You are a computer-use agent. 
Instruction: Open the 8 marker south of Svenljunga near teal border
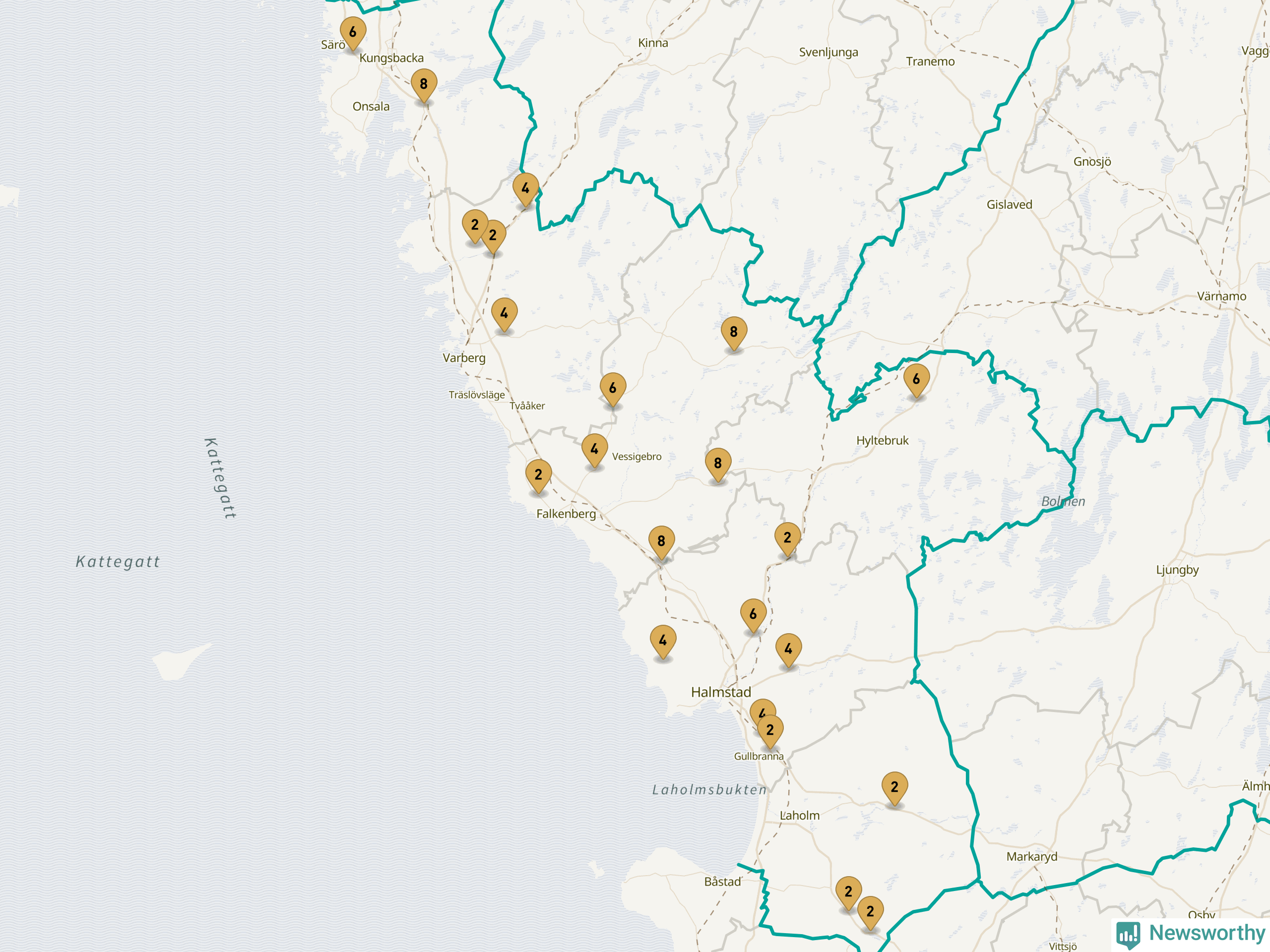(734, 333)
